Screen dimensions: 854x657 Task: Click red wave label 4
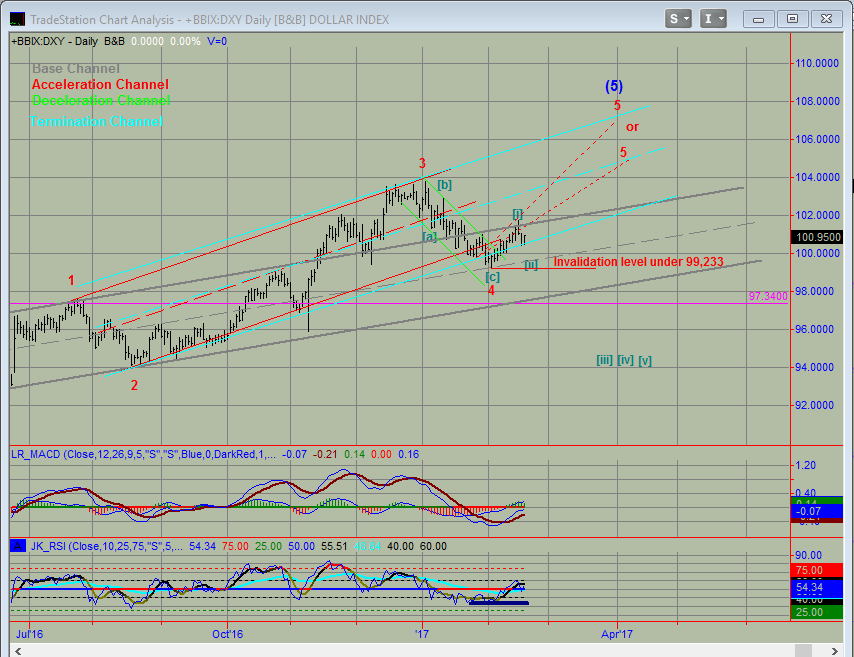491,290
